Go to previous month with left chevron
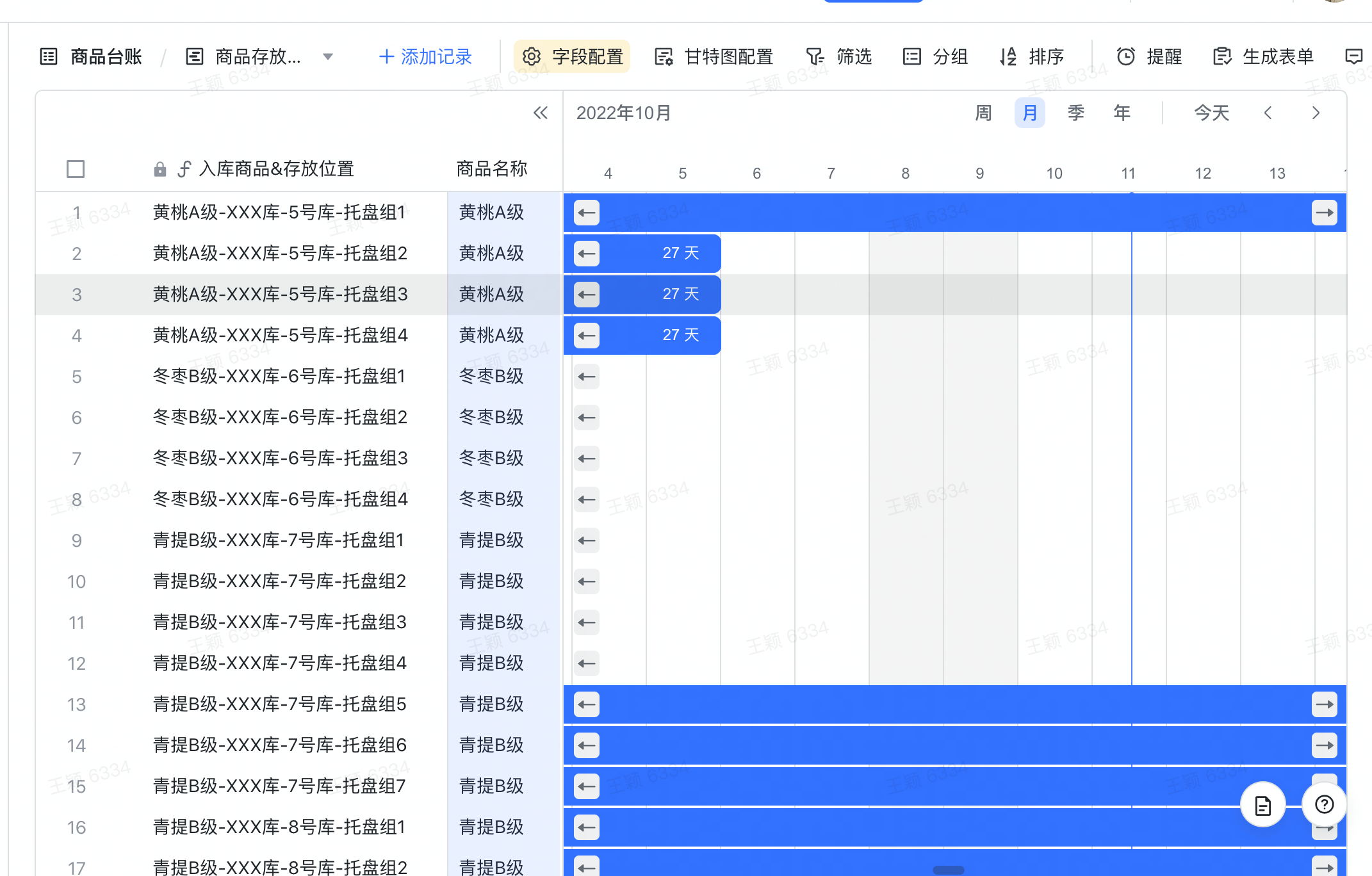 [1268, 113]
